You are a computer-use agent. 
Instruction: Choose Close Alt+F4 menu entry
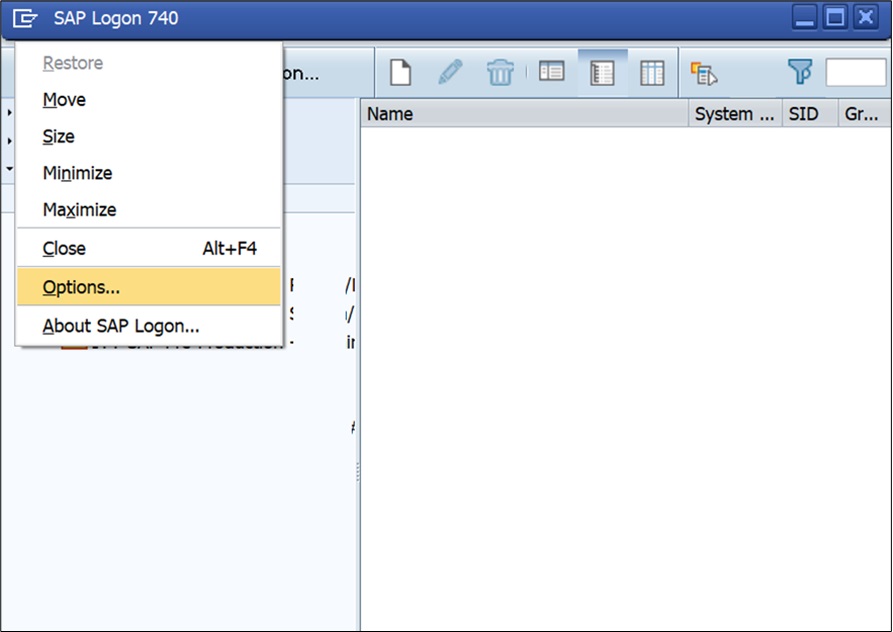(x=148, y=248)
